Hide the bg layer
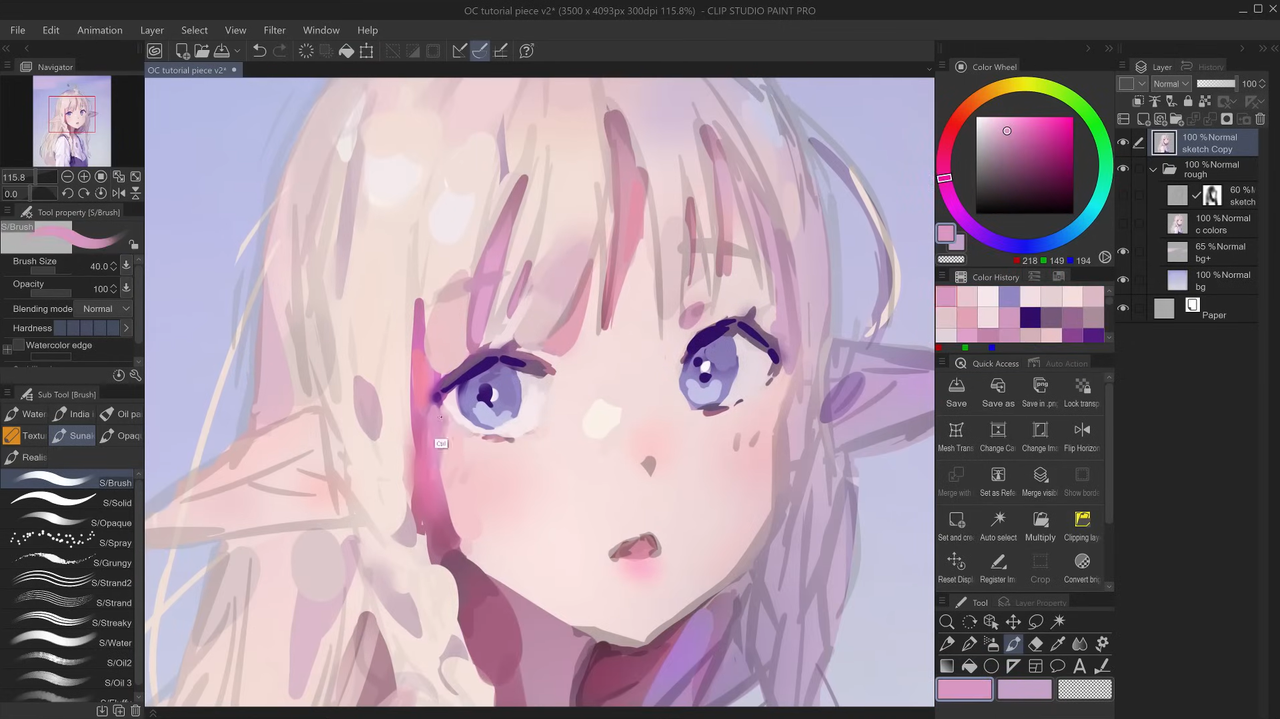The width and height of the screenshot is (1280, 719). click(x=1122, y=280)
